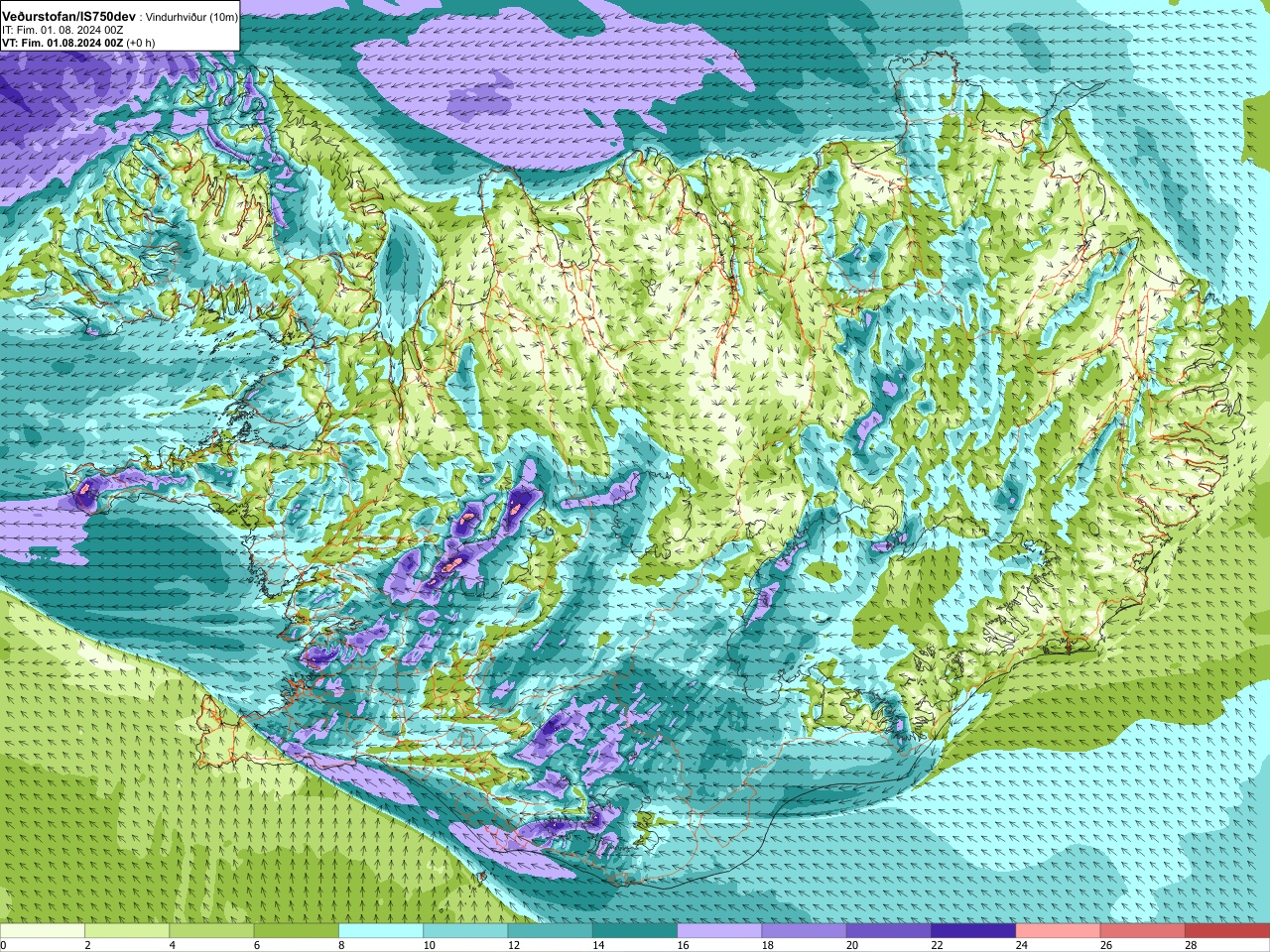The image size is (1270, 952).
Task: Select the yellow-green 2–4 legend swatch
Action: 127,931
